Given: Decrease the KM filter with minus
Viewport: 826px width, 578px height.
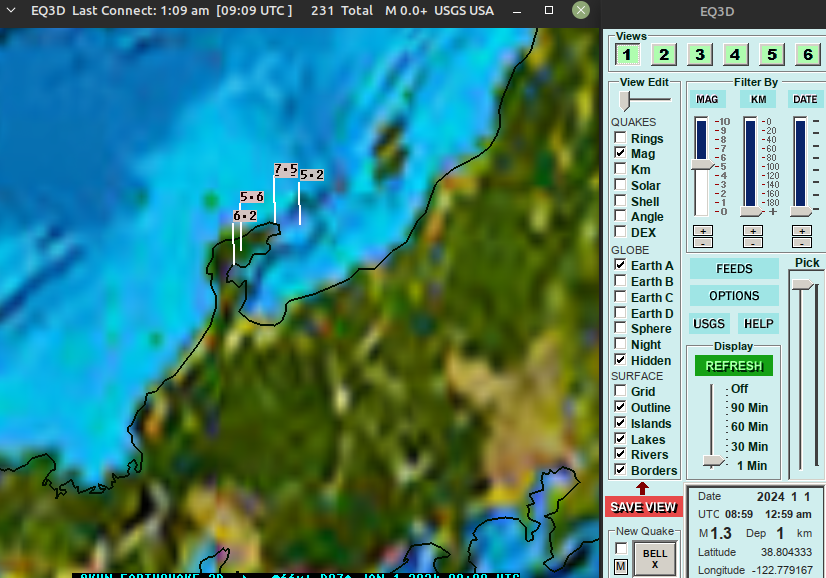Looking at the screenshot, I should (753, 242).
